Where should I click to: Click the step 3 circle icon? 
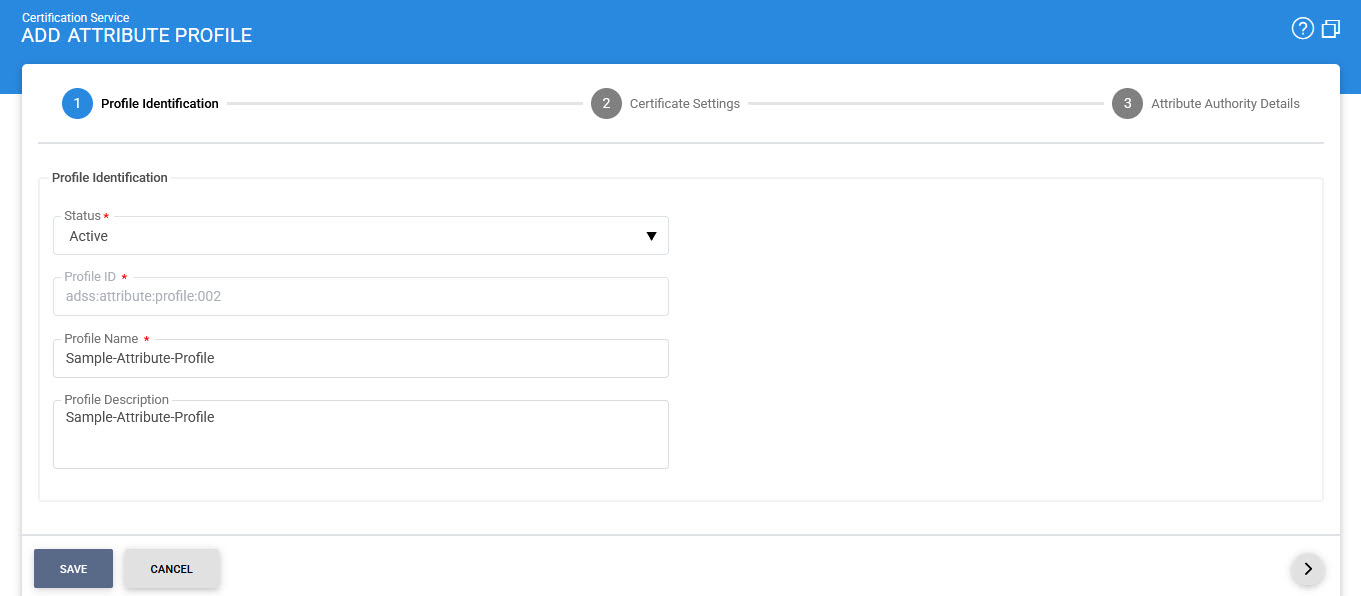(1127, 103)
